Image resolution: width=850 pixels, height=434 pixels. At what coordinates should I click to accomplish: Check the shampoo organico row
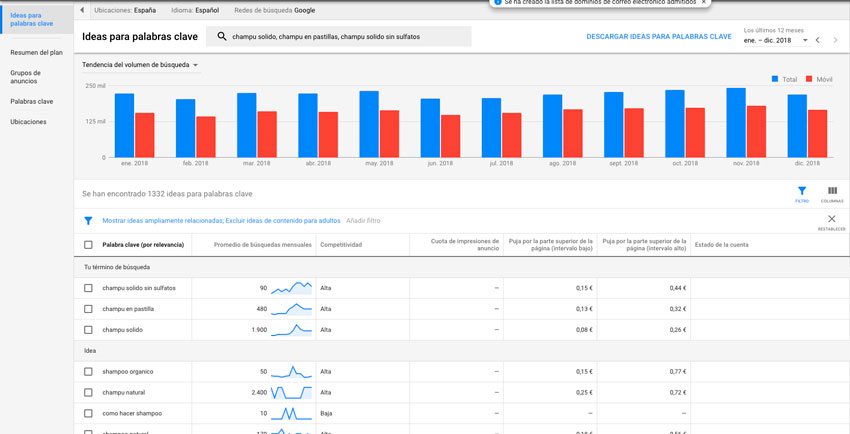88,372
